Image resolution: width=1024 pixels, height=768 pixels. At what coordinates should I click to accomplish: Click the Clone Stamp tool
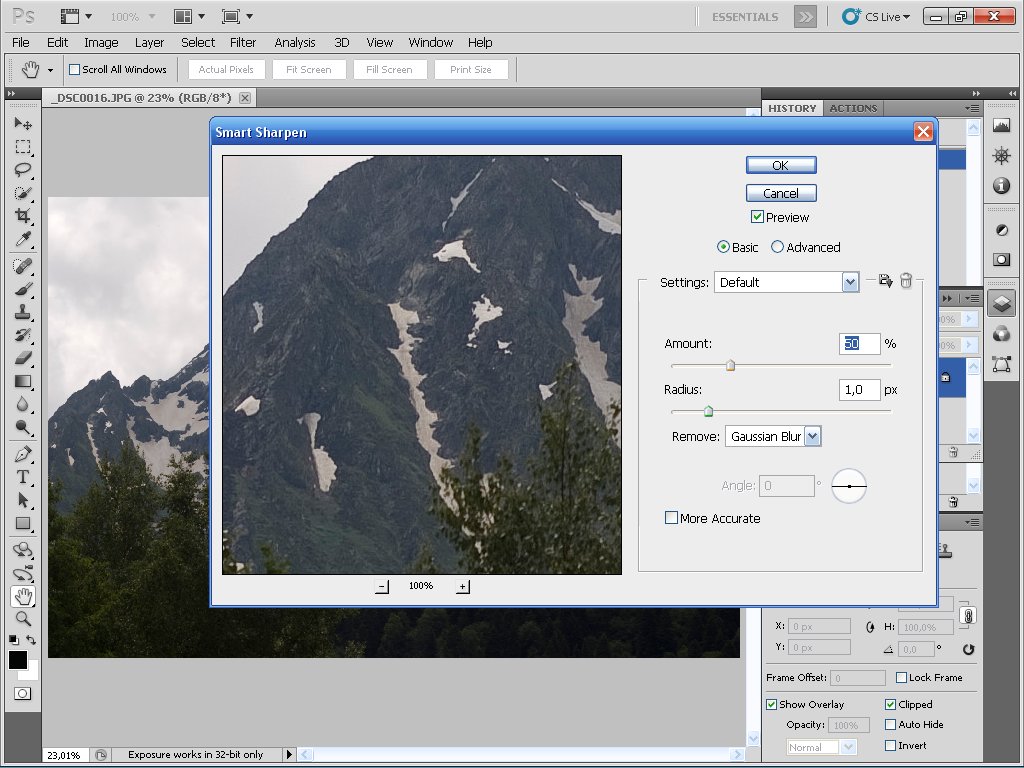23,311
